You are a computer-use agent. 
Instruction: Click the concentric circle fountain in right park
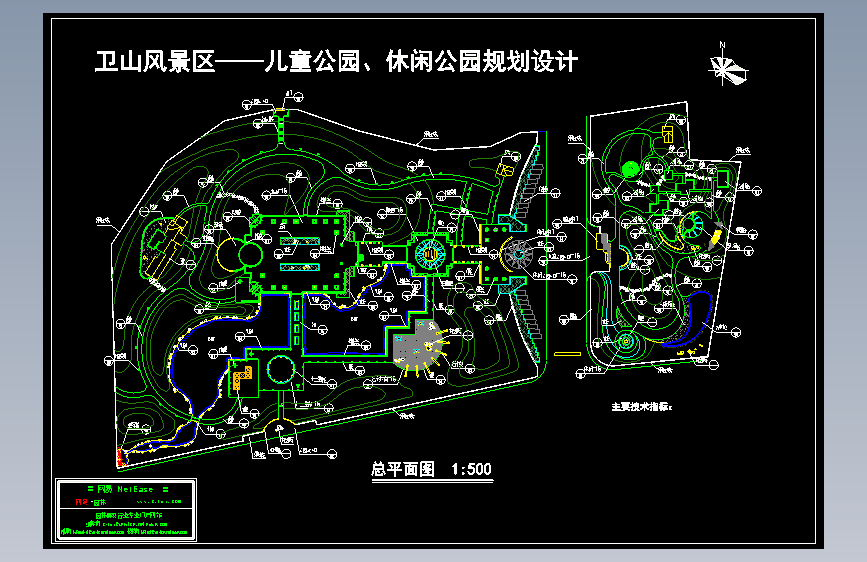coord(626,342)
